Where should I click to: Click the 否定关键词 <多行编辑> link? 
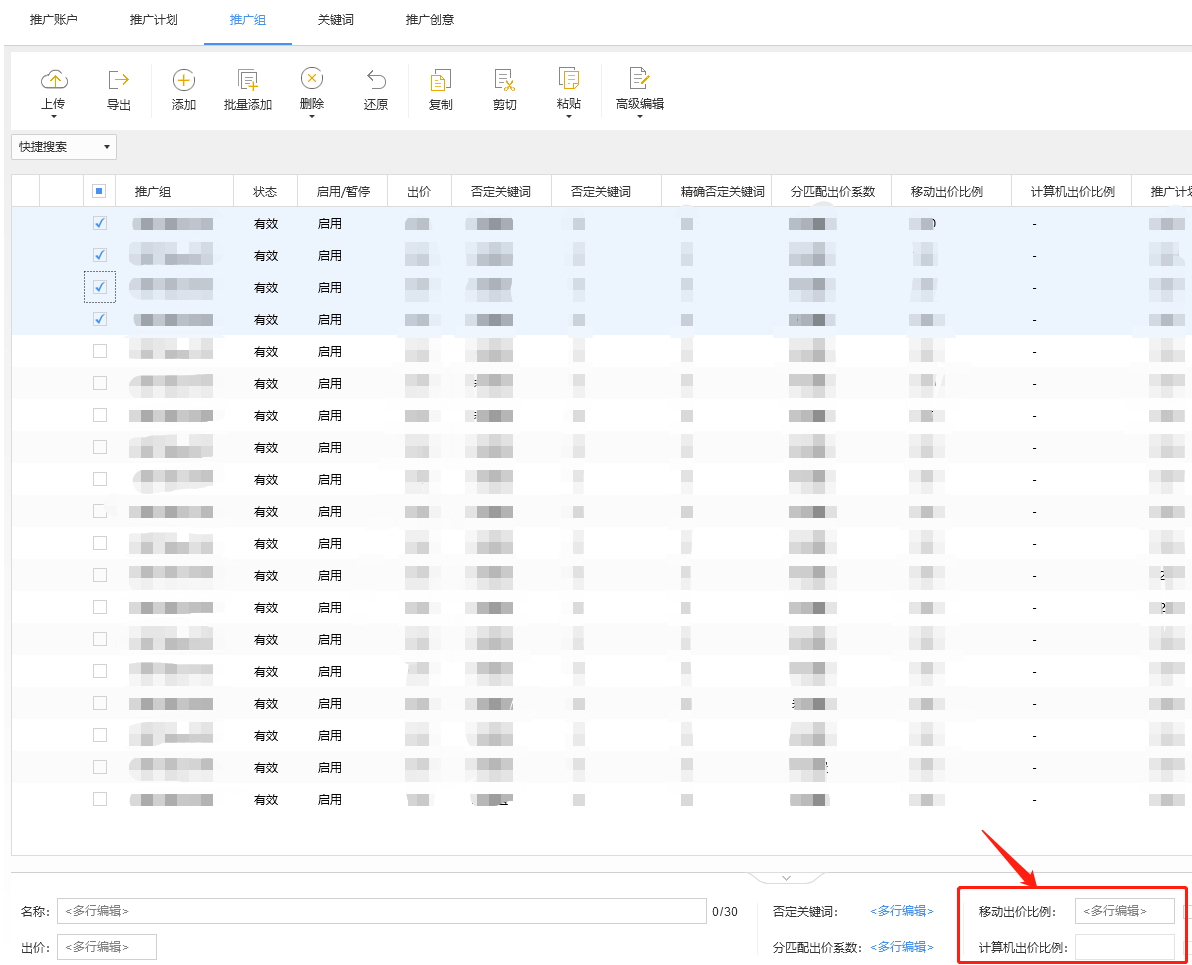tap(902, 911)
